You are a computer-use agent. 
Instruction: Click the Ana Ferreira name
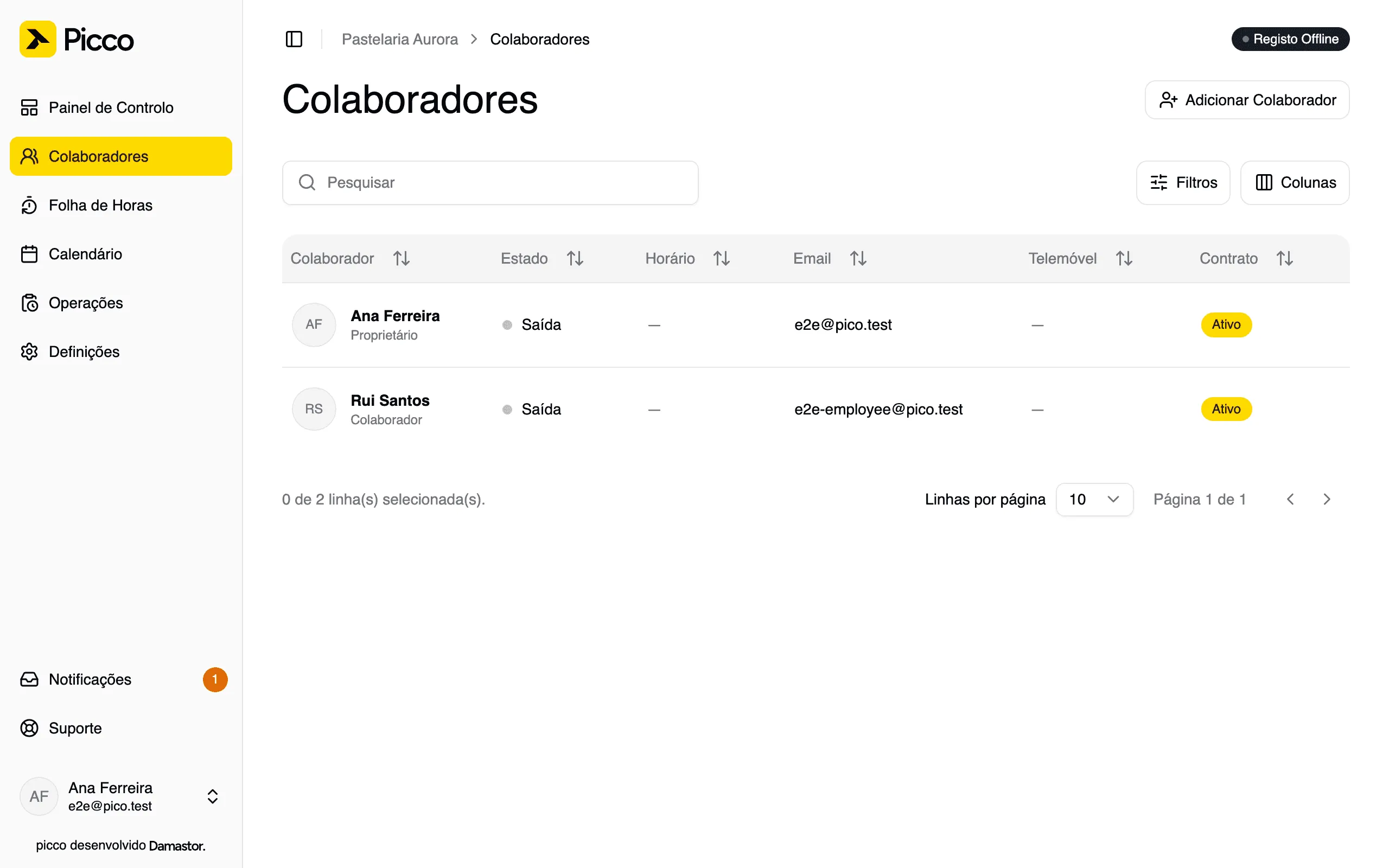[x=395, y=316]
